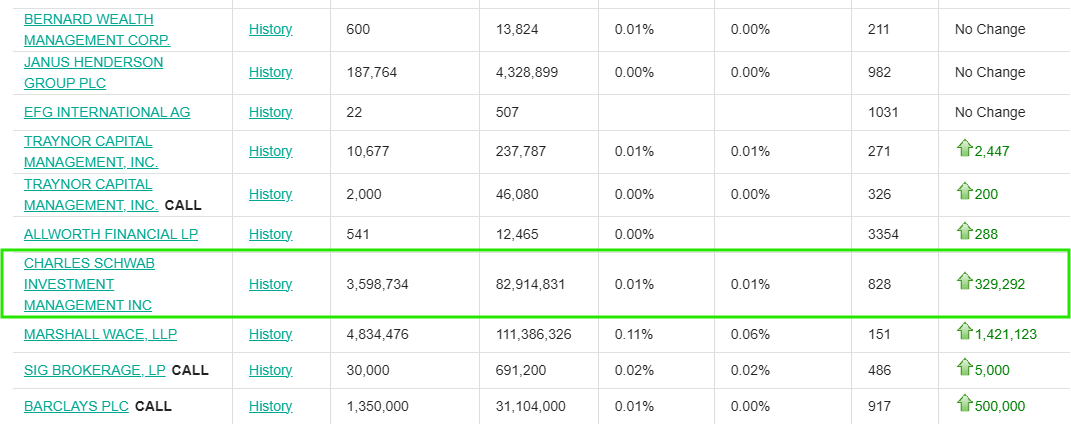View History for SIG Brokerage, LP

pos(270,370)
